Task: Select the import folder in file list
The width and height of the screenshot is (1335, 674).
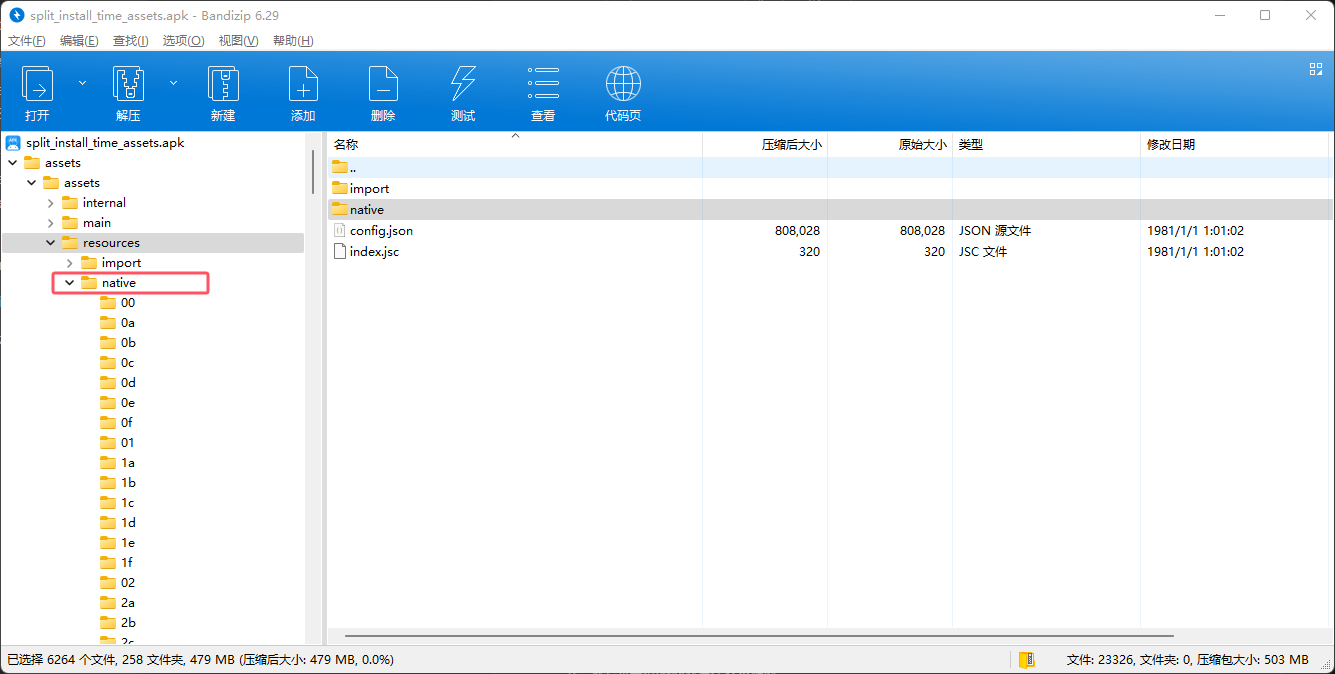Action: pyautogui.click(x=828, y=188)
